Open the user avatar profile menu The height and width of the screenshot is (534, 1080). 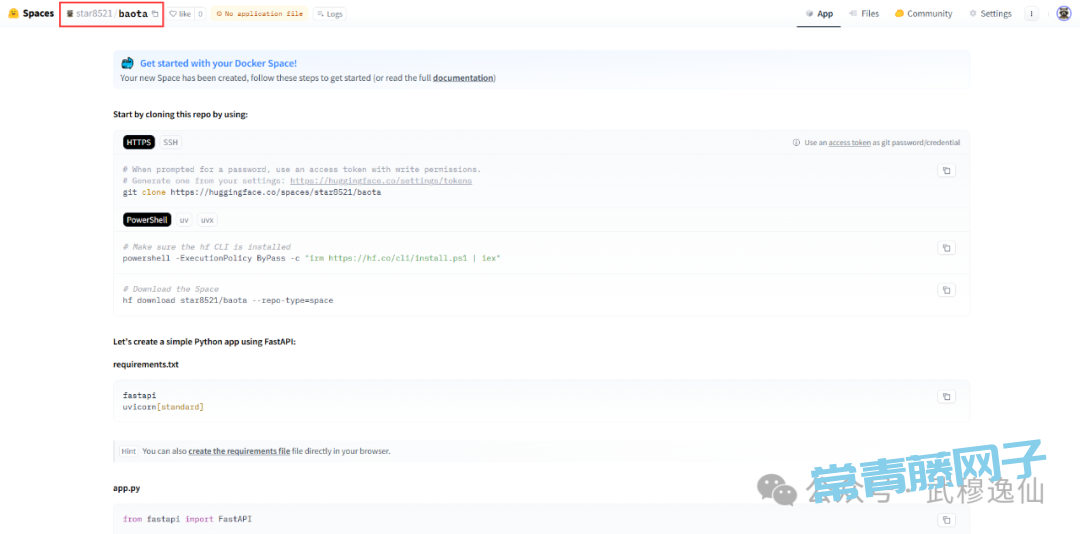coord(1063,14)
